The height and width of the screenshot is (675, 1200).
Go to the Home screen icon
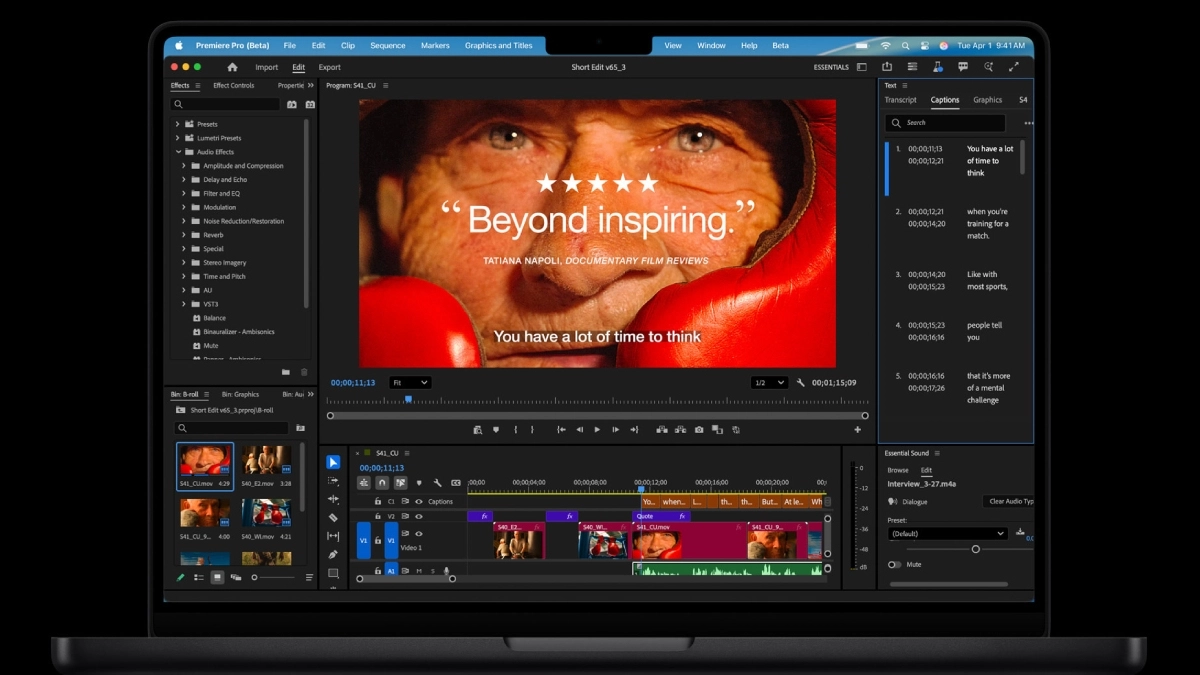[232, 67]
